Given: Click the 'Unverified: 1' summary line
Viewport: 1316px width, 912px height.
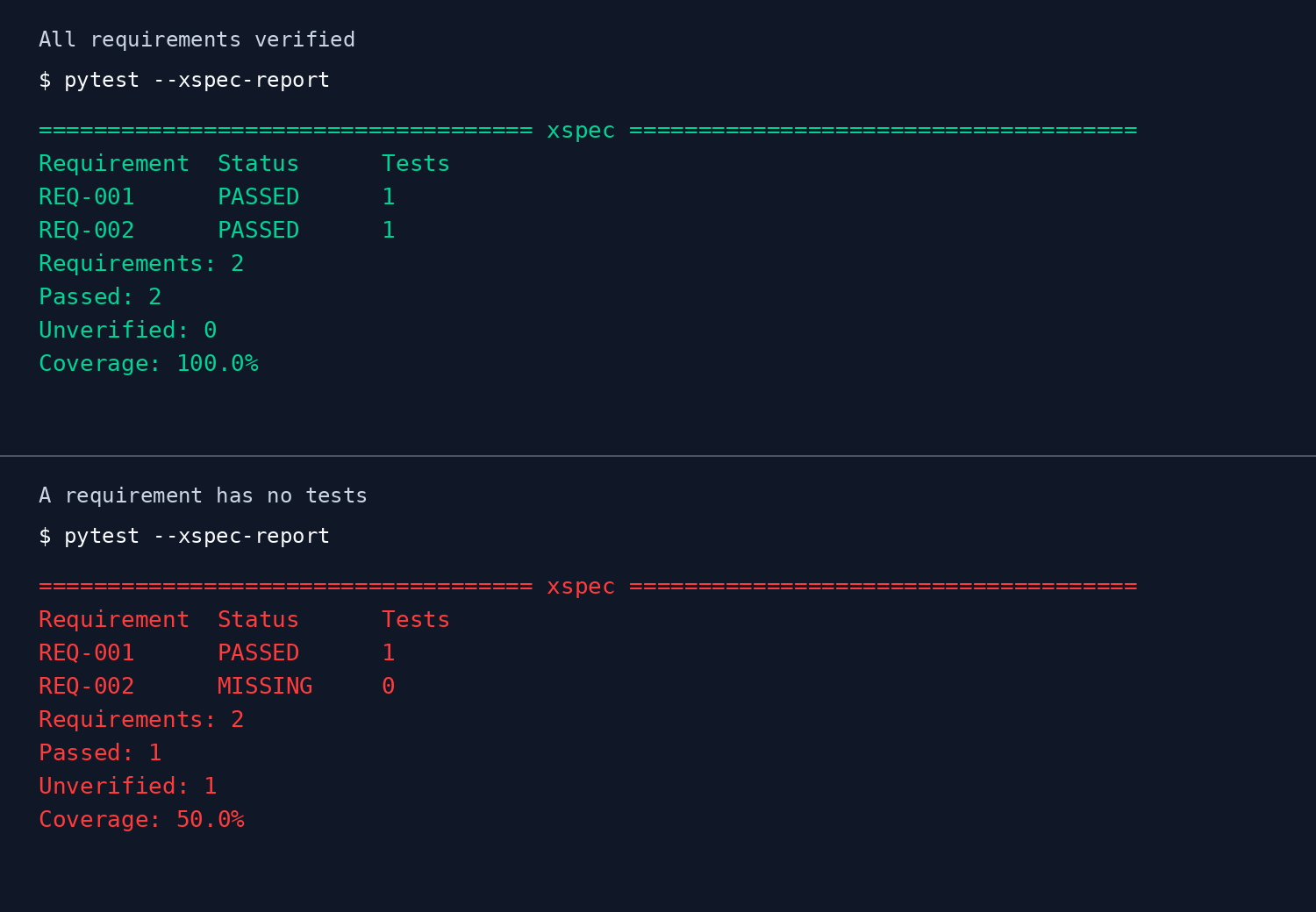Looking at the screenshot, I should (128, 787).
